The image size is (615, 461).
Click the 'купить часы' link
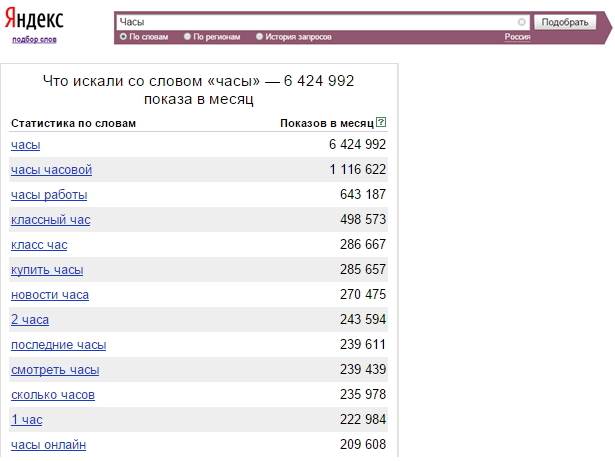pos(47,270)
